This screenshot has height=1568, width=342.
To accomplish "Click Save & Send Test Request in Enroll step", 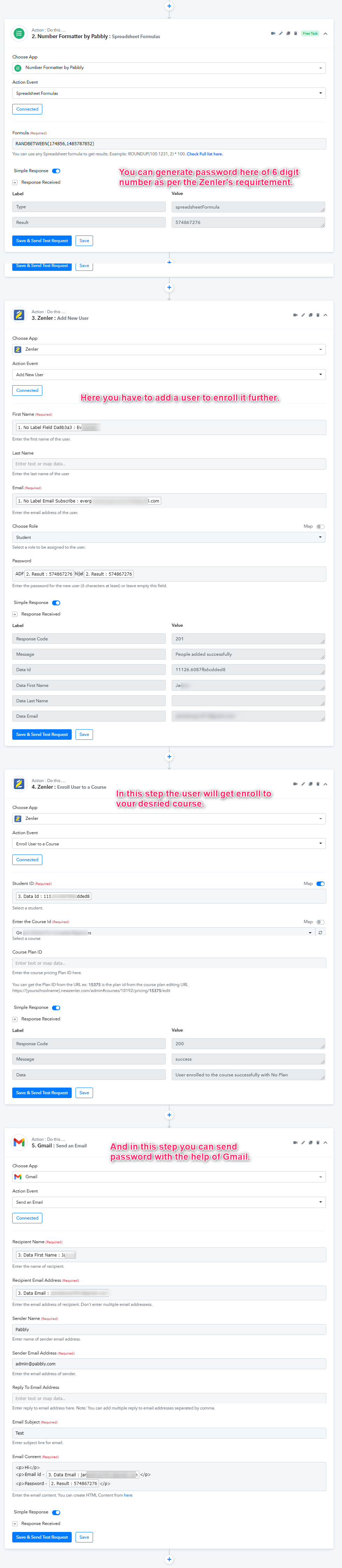I will pyautogui.click(x=42, y=1092).
